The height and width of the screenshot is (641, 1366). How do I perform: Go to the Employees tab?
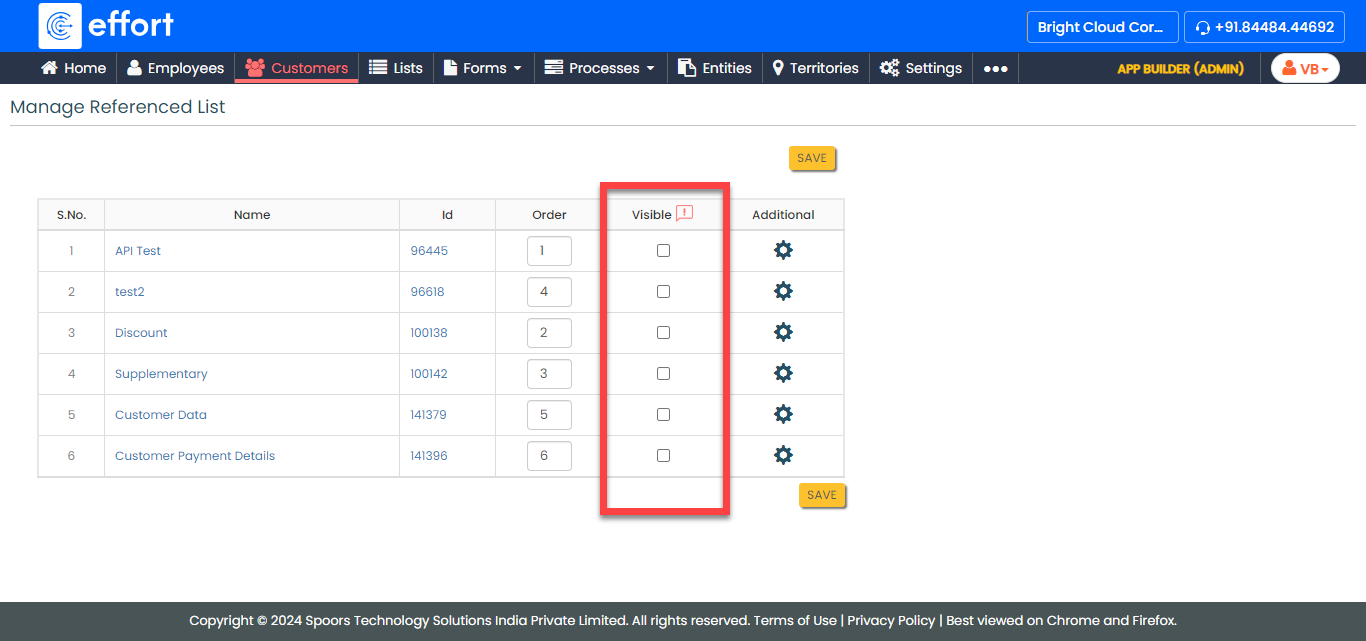coord(175,68)
